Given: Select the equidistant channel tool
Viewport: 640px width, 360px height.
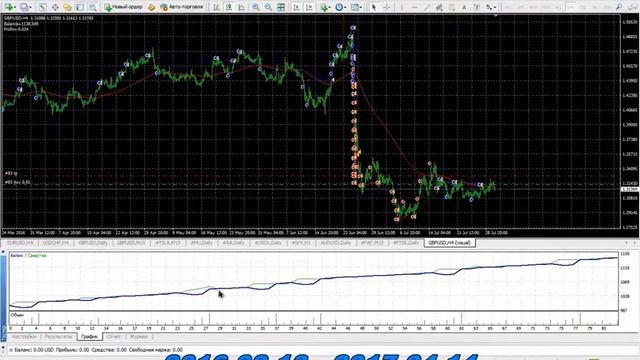Looking at the screenshot, I should 440,7.
